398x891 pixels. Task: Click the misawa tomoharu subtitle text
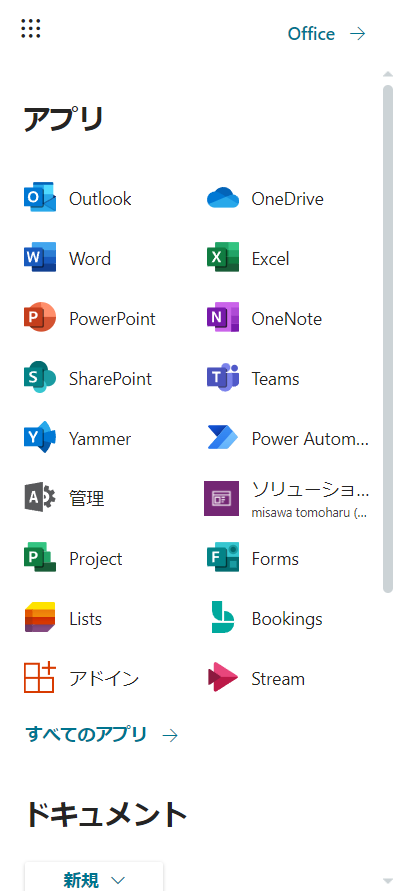(x=309, y=513)
